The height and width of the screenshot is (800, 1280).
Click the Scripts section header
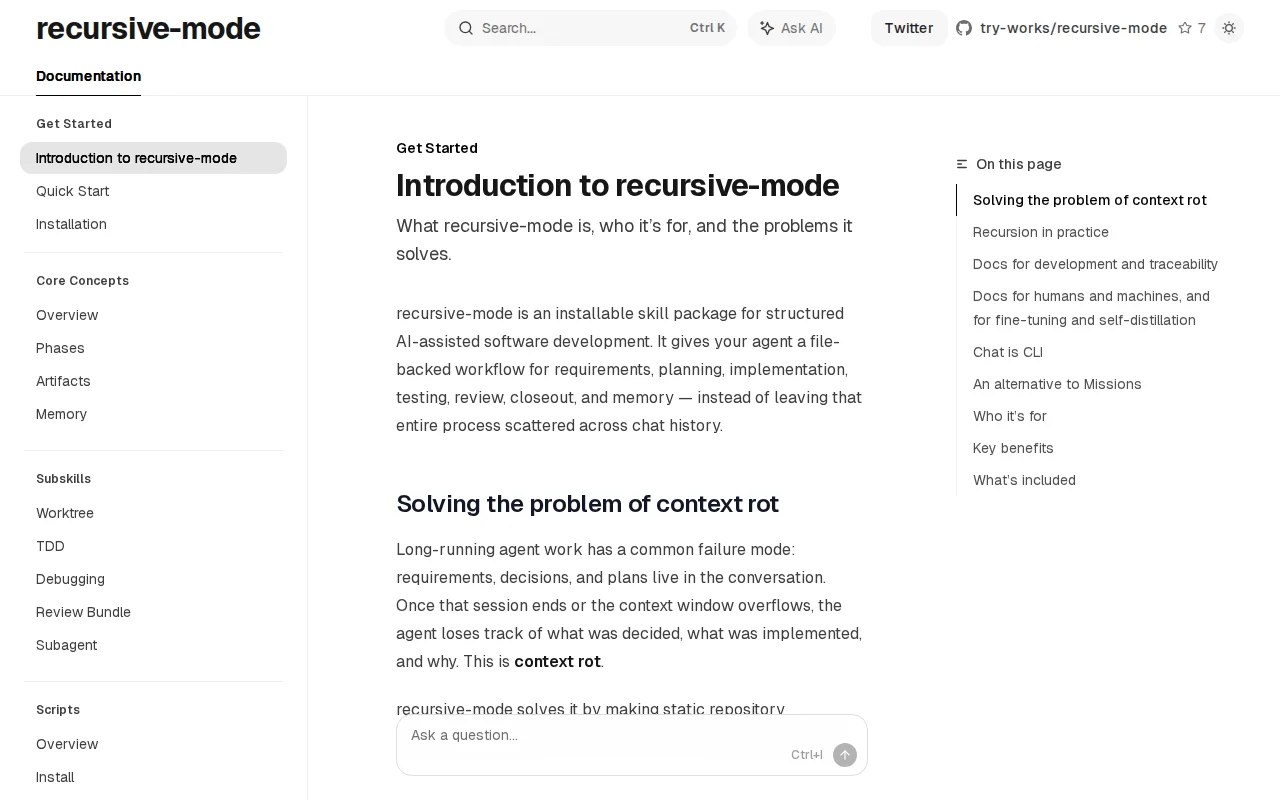coord(58,710)
